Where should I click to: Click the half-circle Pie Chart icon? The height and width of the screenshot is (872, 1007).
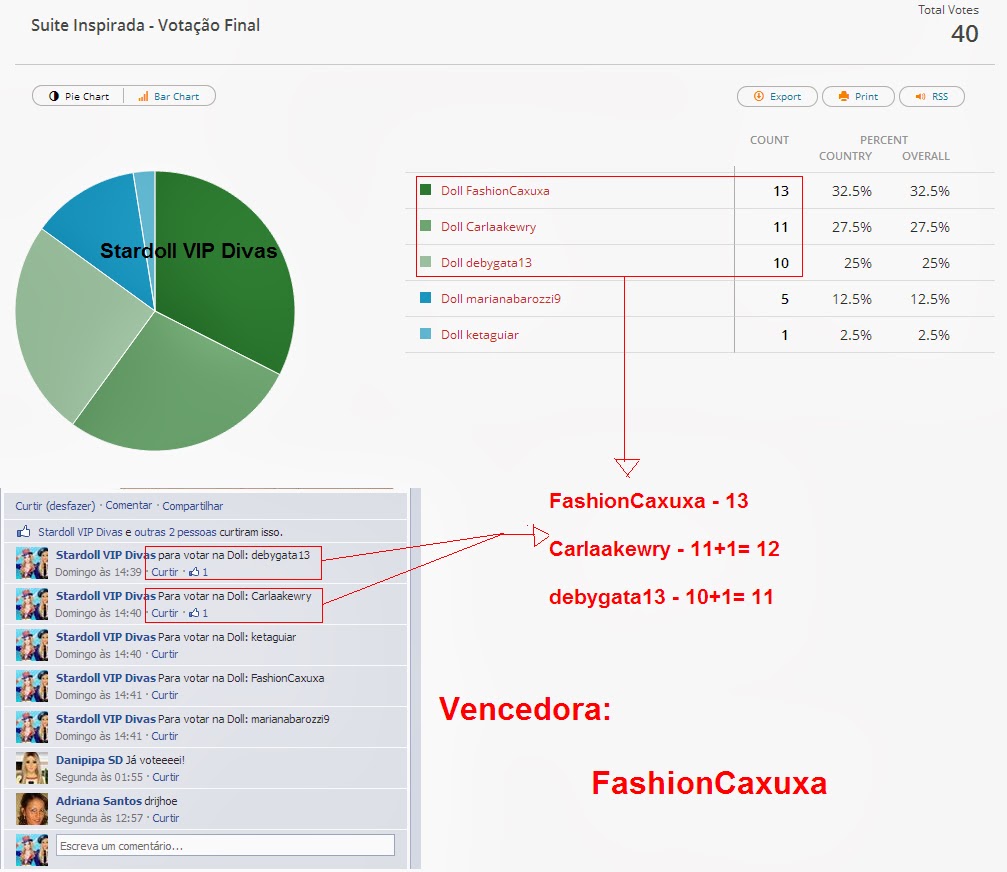[x=54, y=96]
